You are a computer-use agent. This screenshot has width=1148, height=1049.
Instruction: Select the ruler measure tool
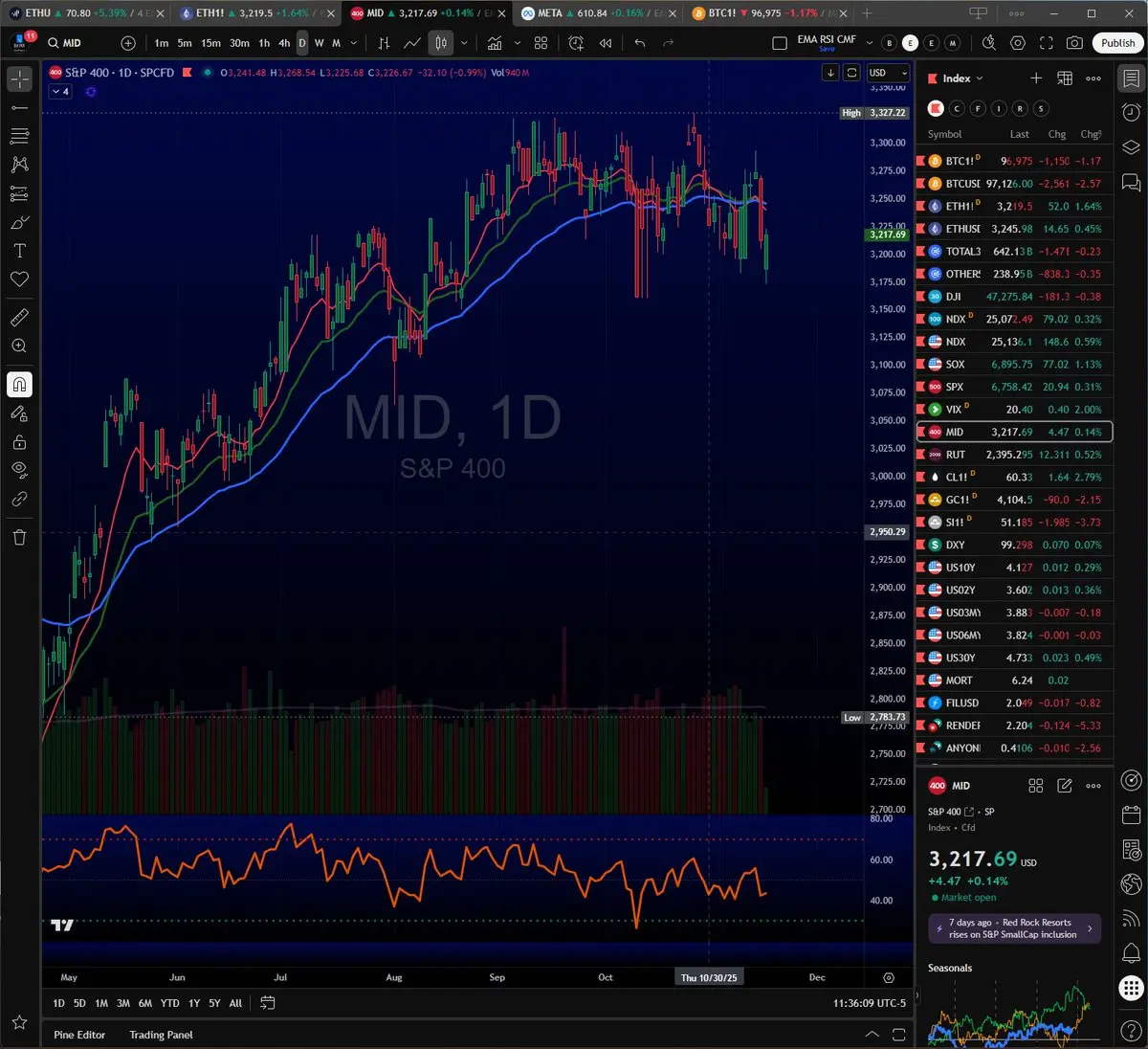click(x=19, y=317)
